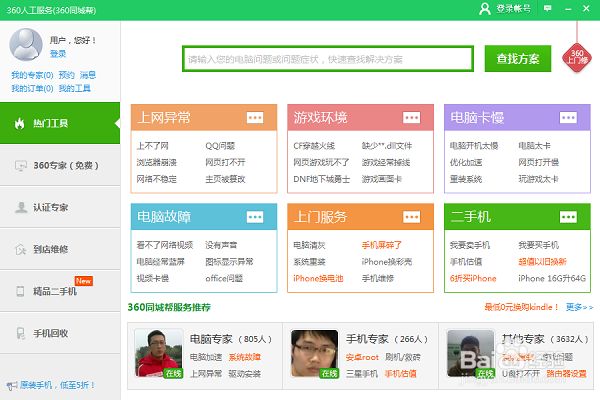Screen dimensions: 600x400
Task: Click the 电脑专家 expert photo
Action: (159, 354)
